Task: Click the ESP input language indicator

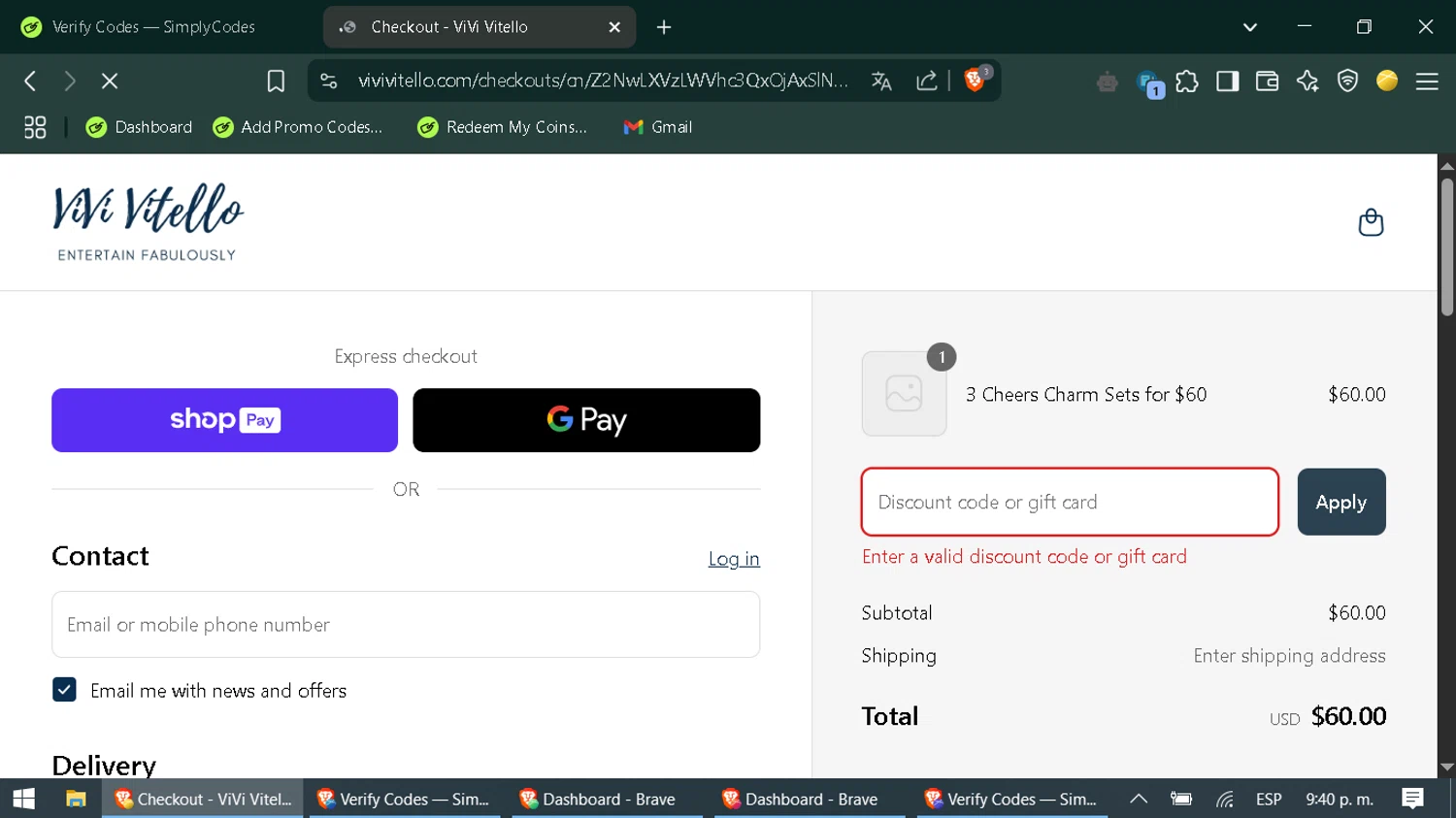Action: pos(1269,799)
